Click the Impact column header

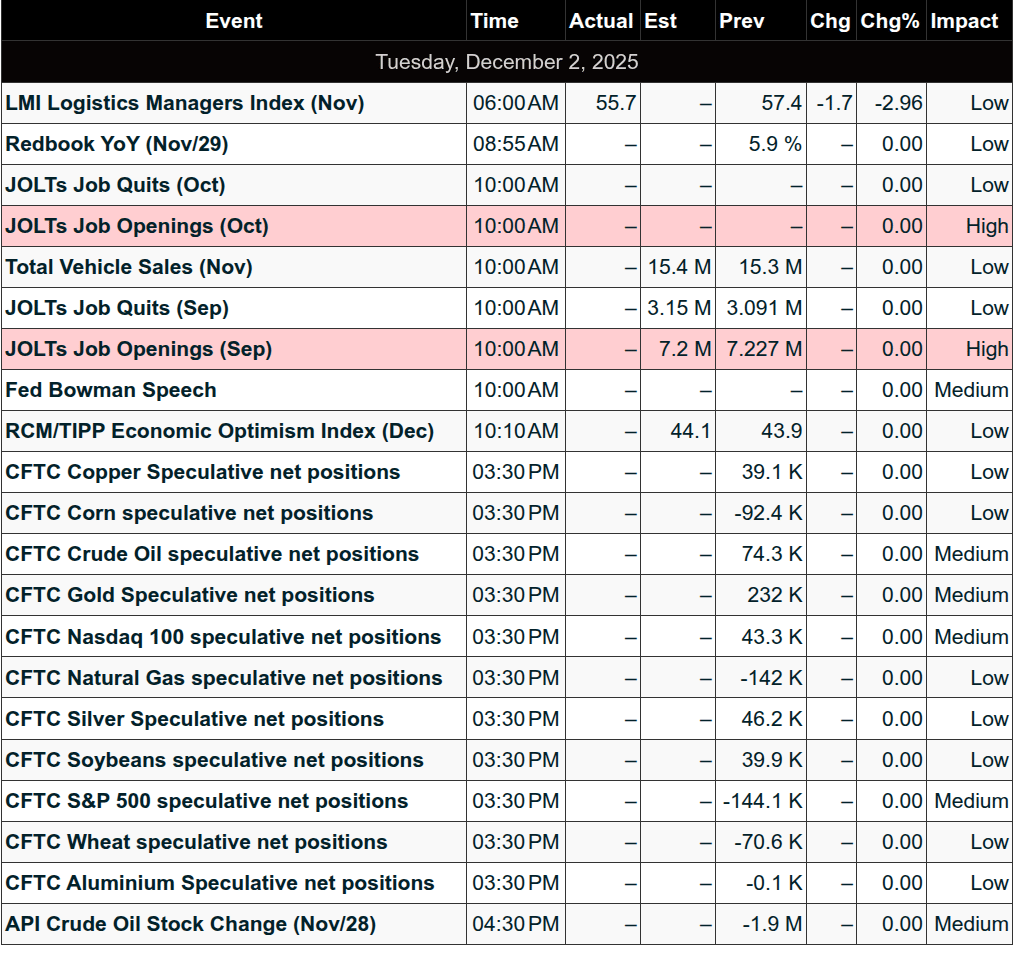click(964, 21)
